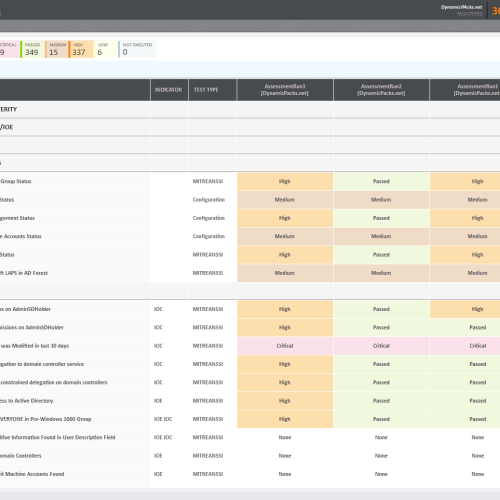Click MITREANSSI test type in LAPS row

[x=208, y=273]
